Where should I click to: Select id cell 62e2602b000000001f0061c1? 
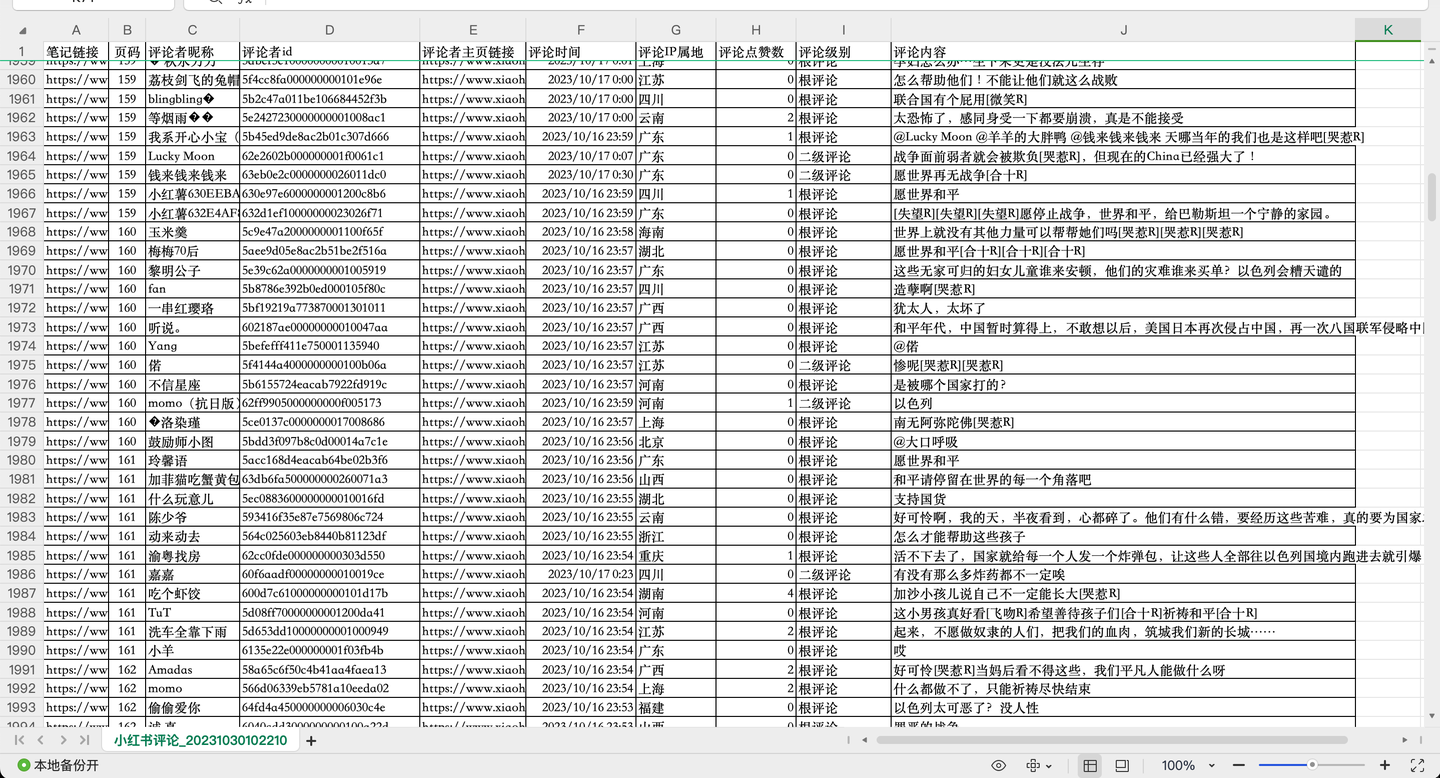coord(329,156)
